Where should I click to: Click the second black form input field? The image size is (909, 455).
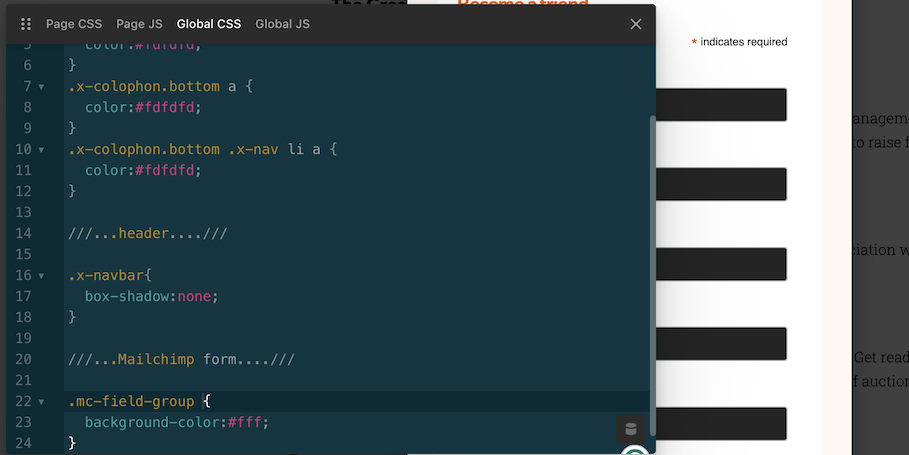[720, 184]
